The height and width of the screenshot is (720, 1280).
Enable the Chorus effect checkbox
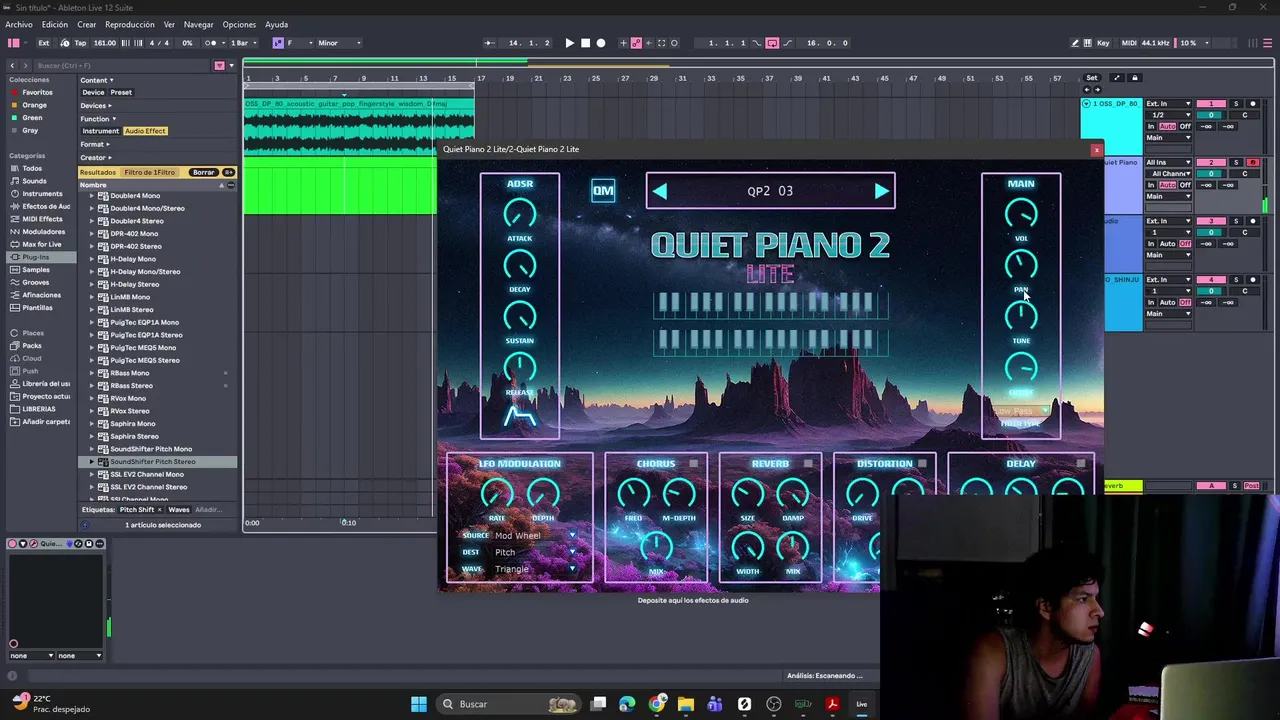pyautogui.click(x=694, y=464)
